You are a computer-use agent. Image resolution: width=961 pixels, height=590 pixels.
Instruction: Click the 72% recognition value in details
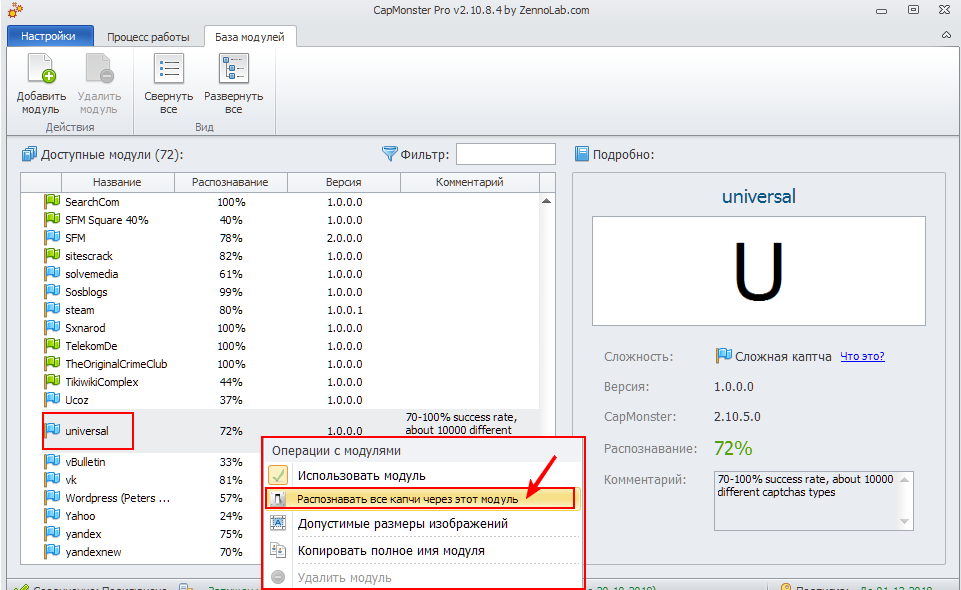point(733,448)
